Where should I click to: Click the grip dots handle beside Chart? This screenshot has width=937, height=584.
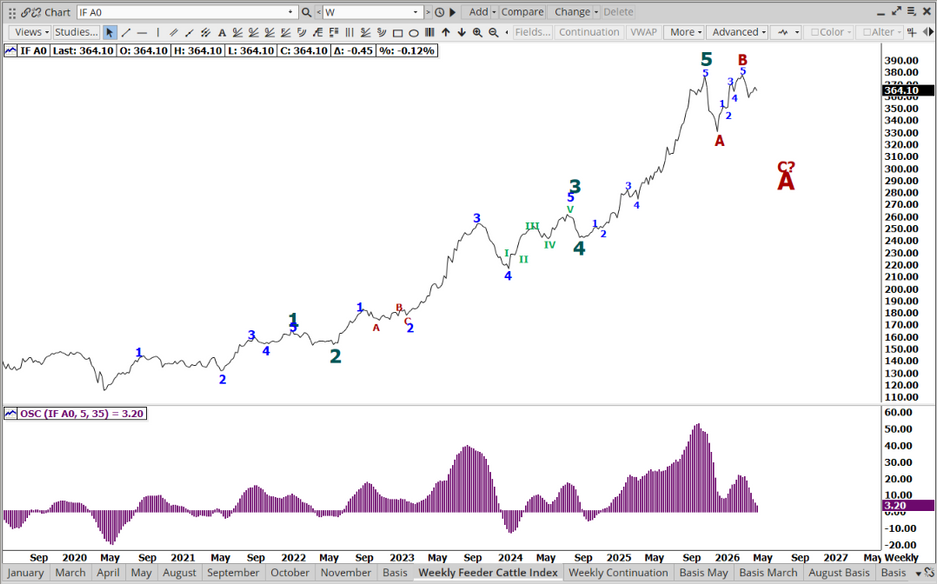pyautogui.click(x=12, y=13)
